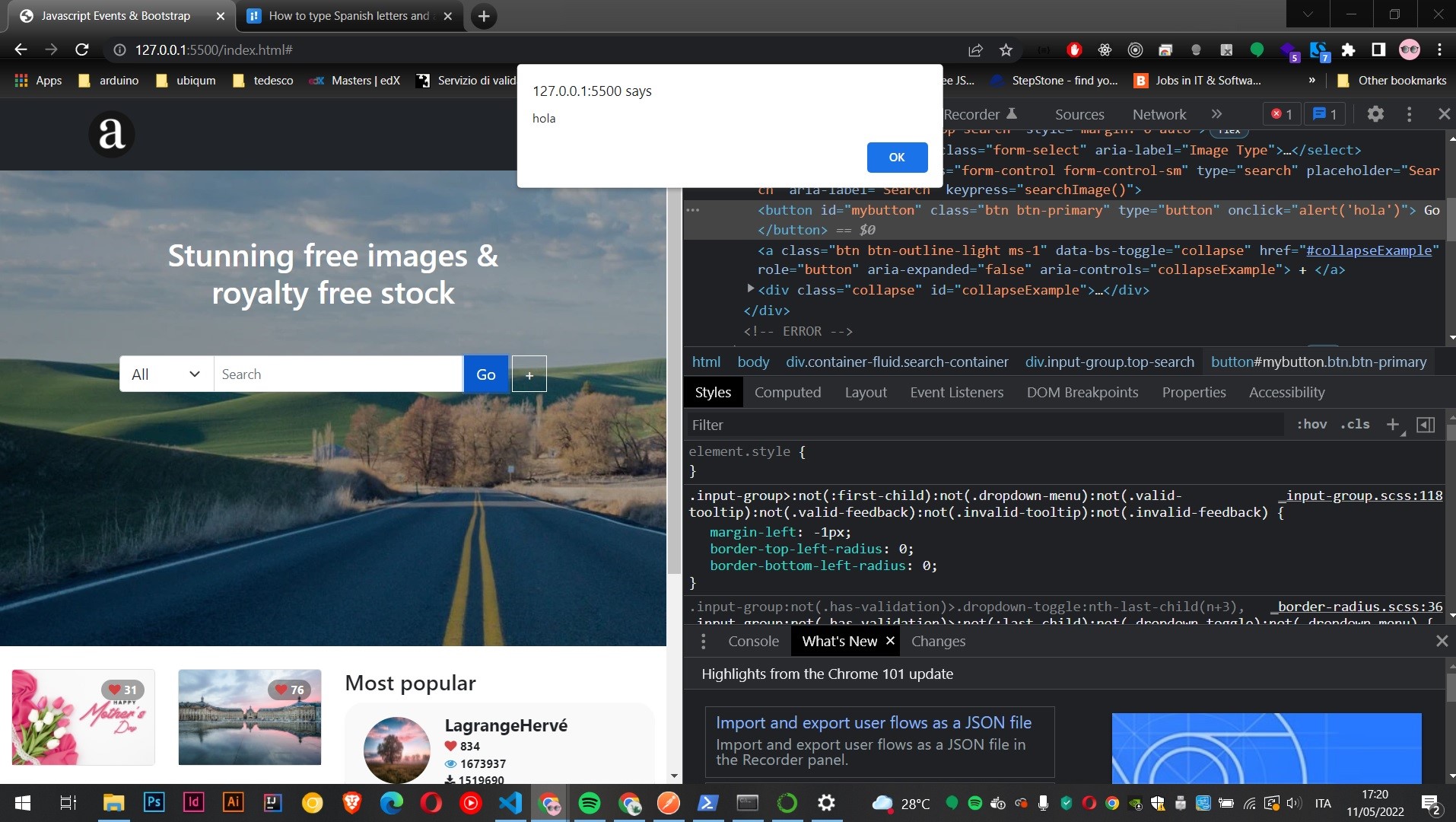This screenshot has width=1456, height=822.
Task: Switch to the Layout pane
Action: pyautogui.click(x=866, y=393)
